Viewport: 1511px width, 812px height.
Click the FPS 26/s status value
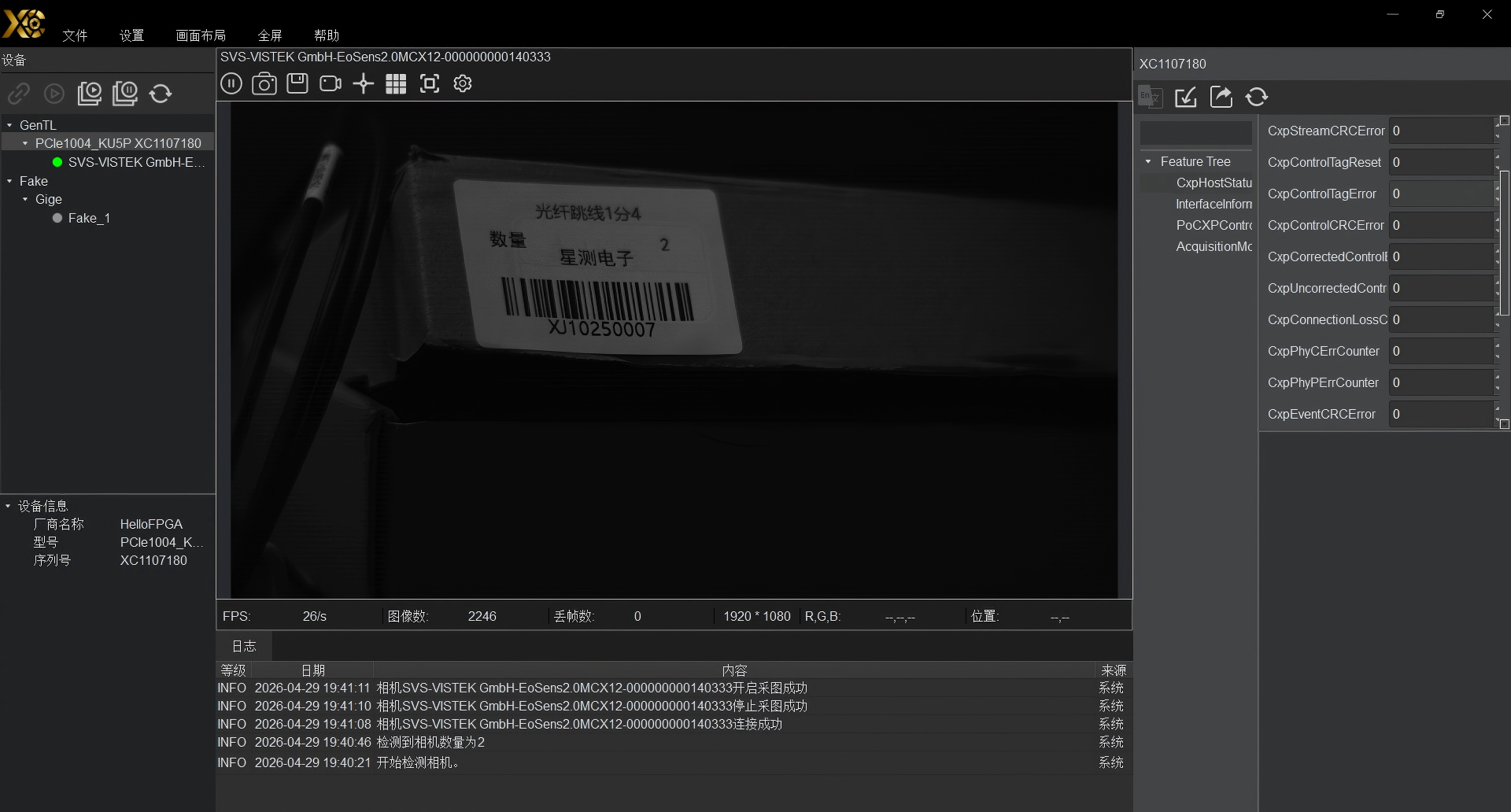click(314, 616)
